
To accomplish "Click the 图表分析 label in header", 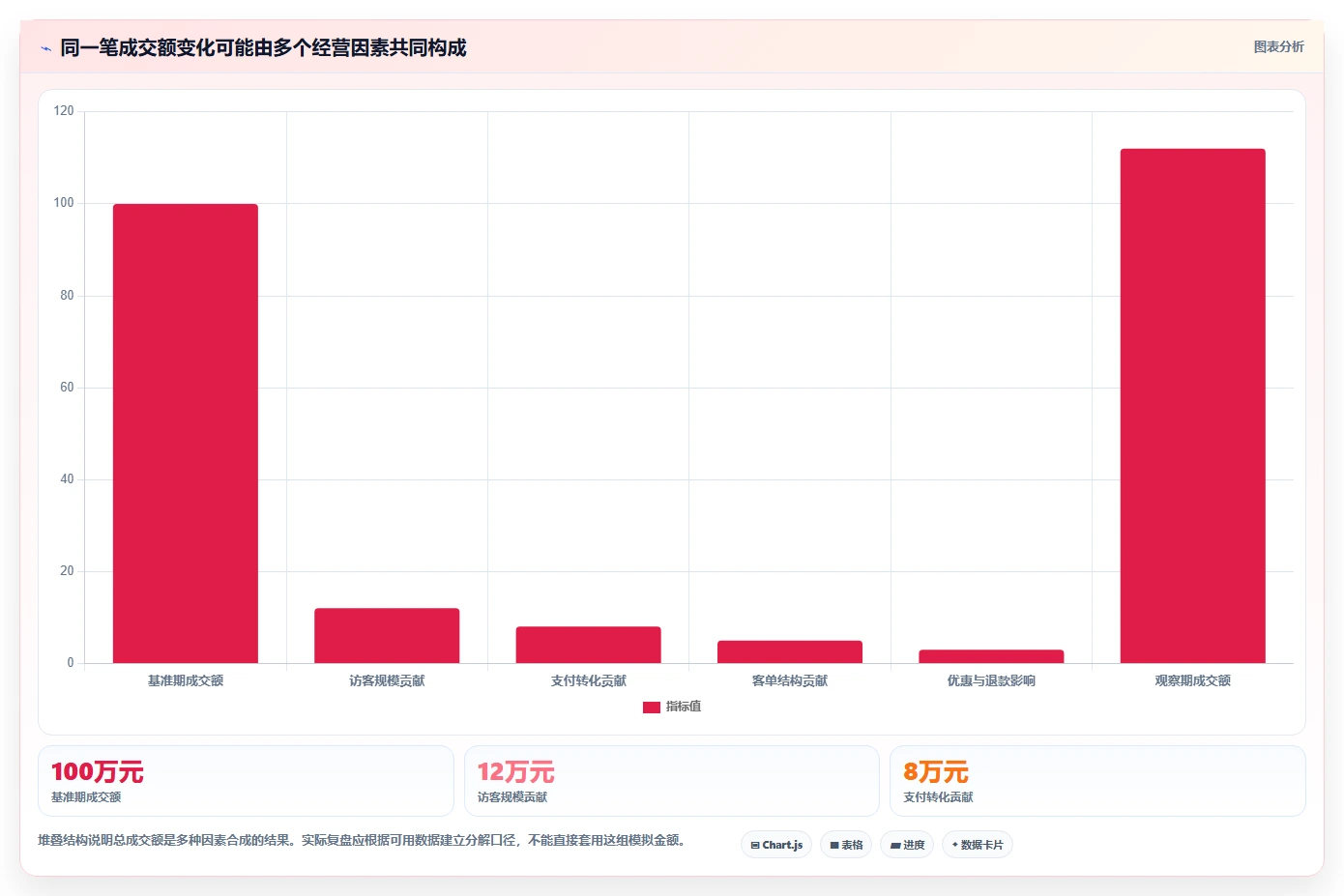I will pyautogui.click(x=1278, y=46).
